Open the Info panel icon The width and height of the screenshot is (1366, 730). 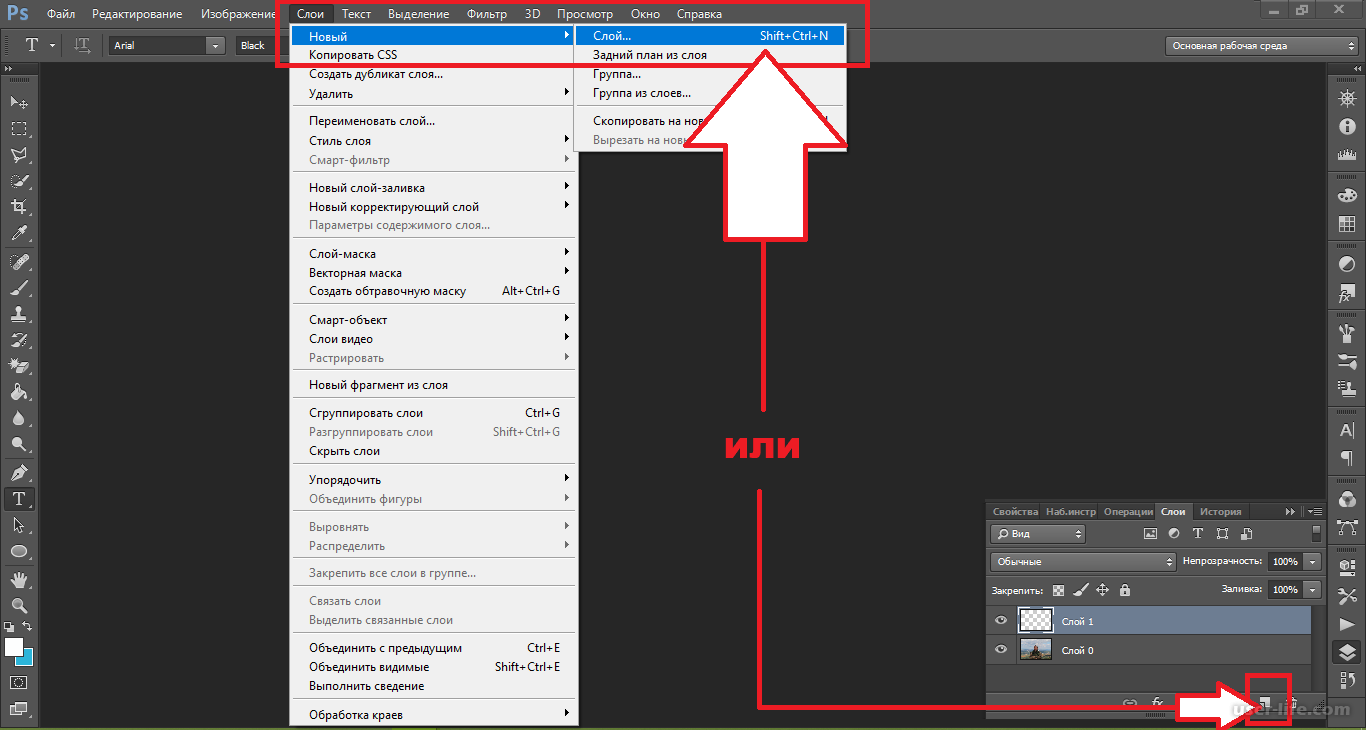tap(1346, 128)
